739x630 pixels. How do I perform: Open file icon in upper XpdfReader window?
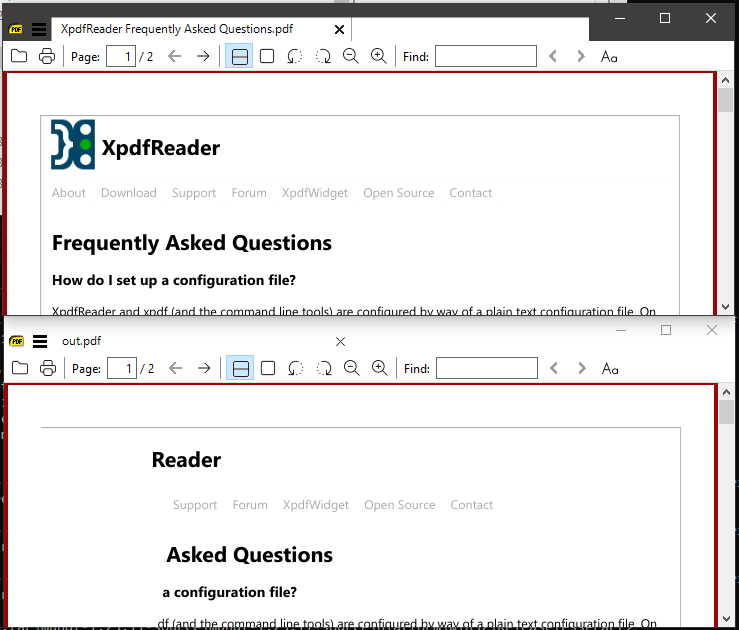tap(19, 56)
